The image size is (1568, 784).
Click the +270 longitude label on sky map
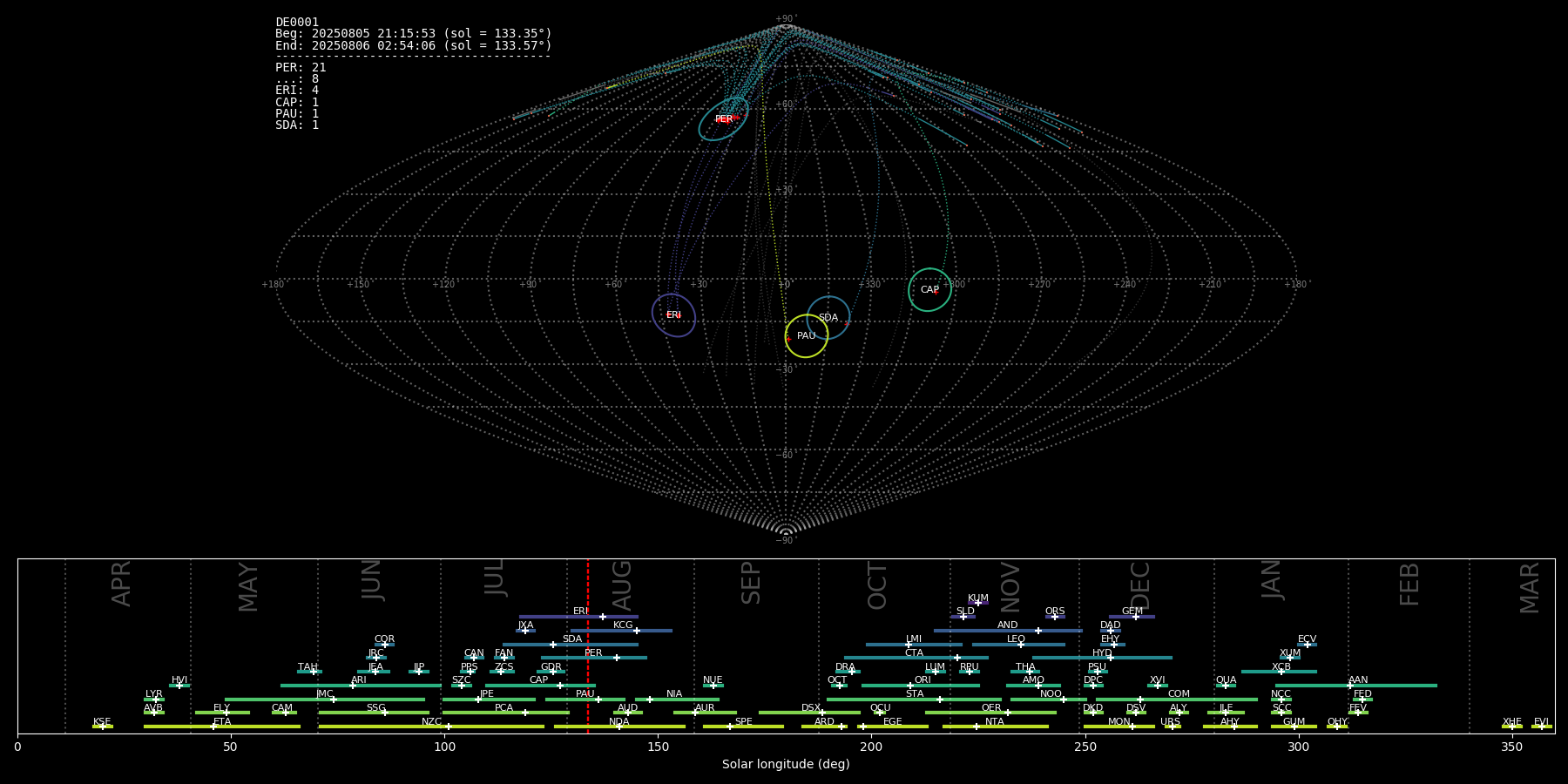tap(1039, 284)
